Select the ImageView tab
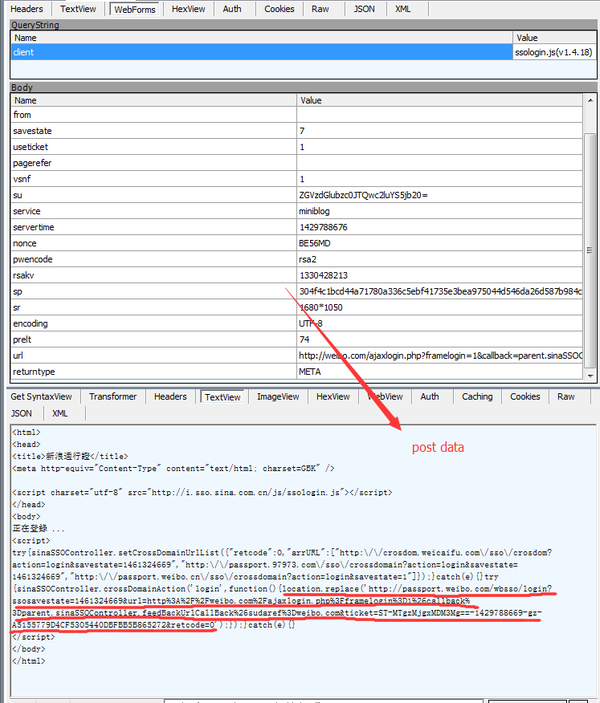 pyautogui.click(x=277, y=396)
